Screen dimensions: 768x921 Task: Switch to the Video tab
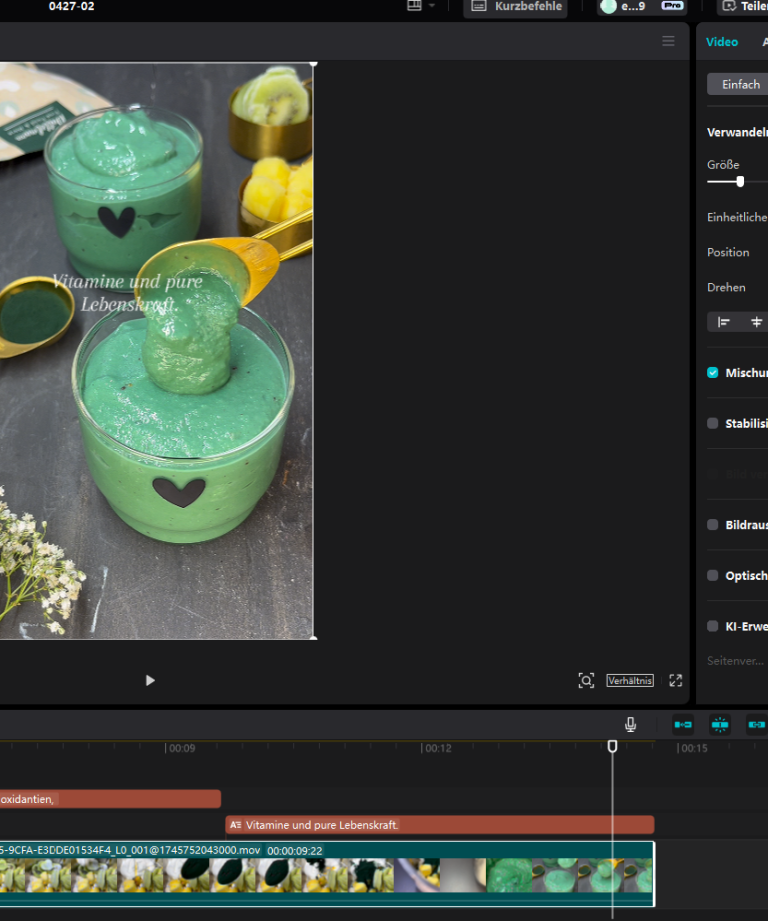pyautogui.click(x=722, y=42)
